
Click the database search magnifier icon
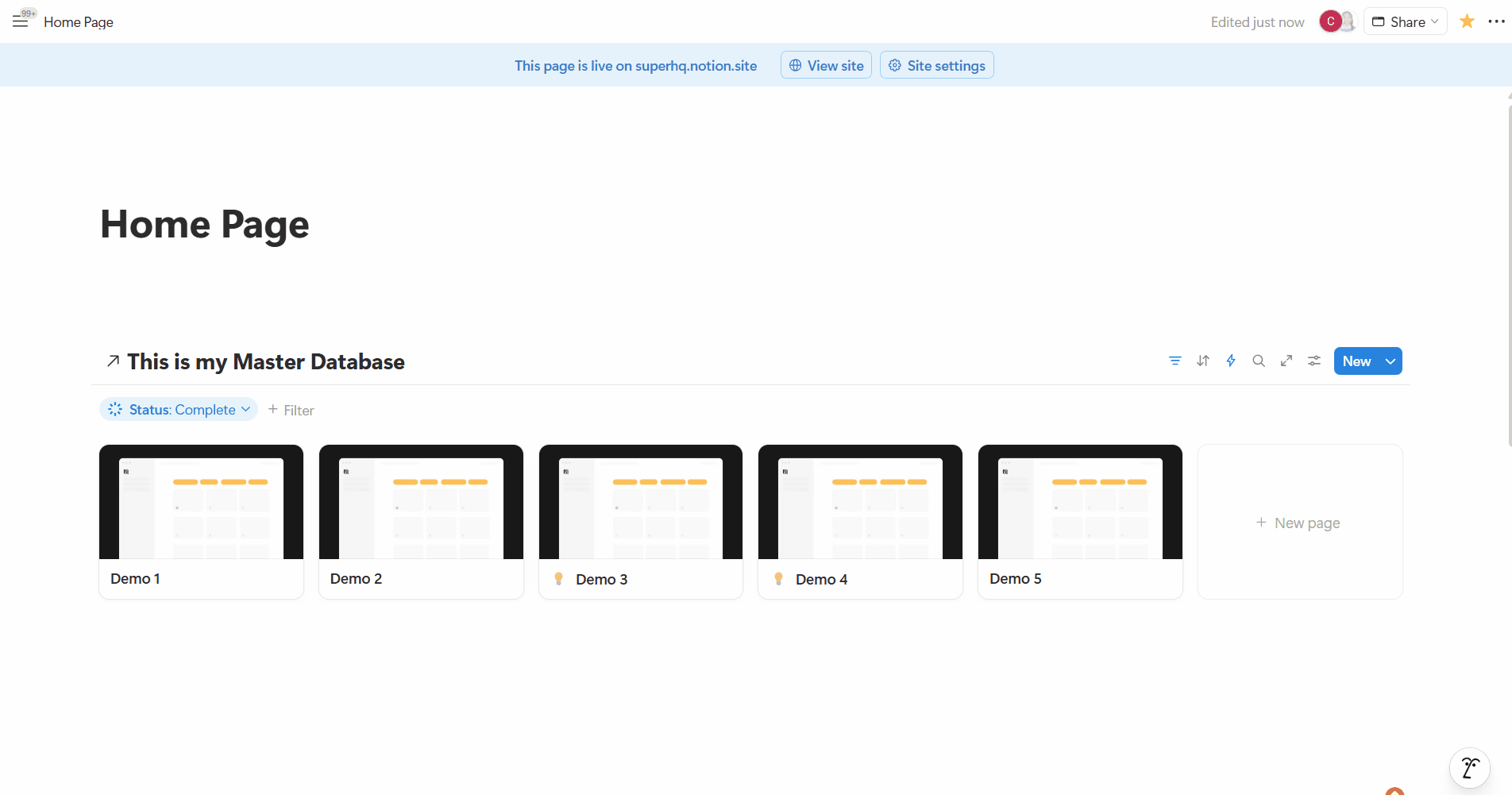pyautogui.click(x=1259, y=361)
